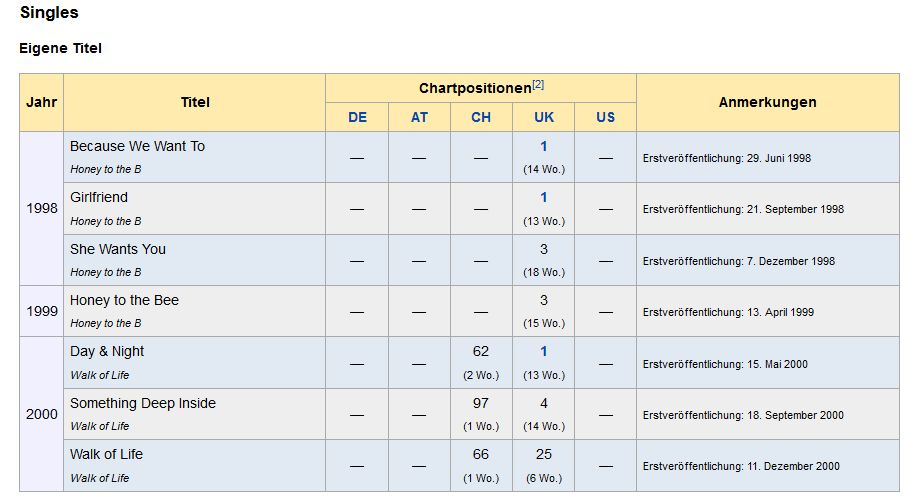Open the AT chart column link

coord(419,117)
